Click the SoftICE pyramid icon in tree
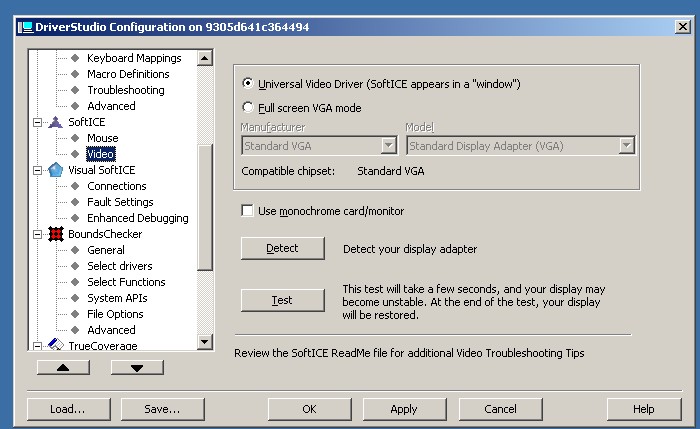 (55, 122)
